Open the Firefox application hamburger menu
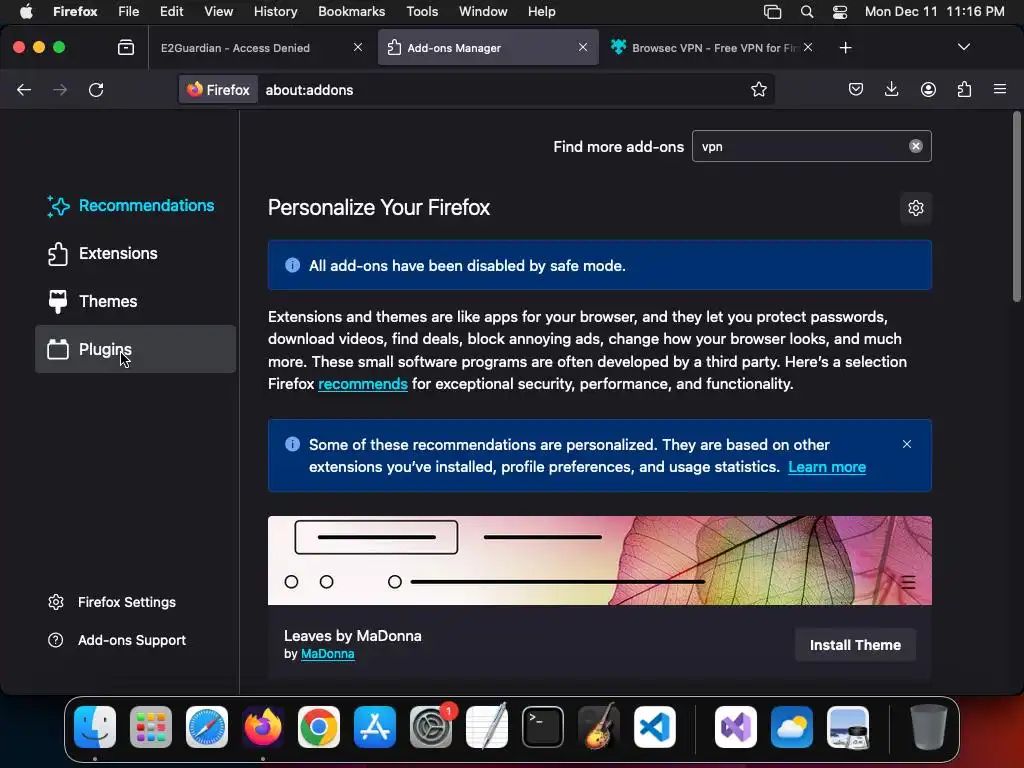The image size is (1024, 768). point(1000,89)
